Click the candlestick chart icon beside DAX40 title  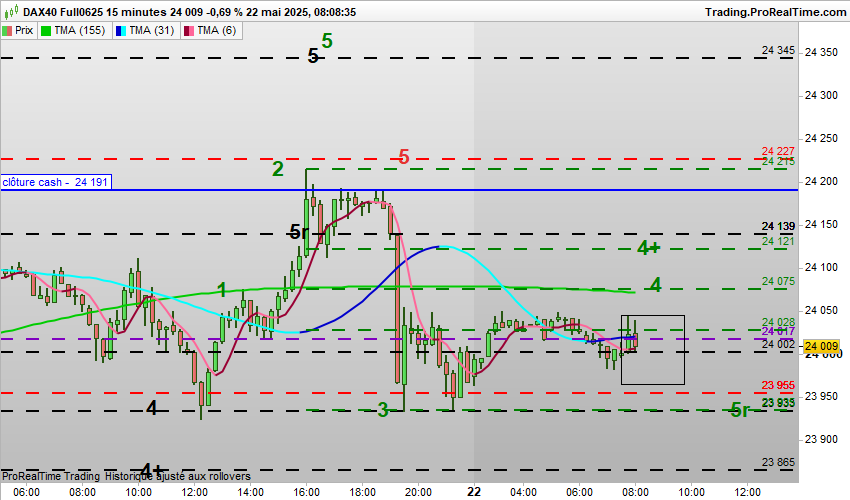click(x=11, y=11)
